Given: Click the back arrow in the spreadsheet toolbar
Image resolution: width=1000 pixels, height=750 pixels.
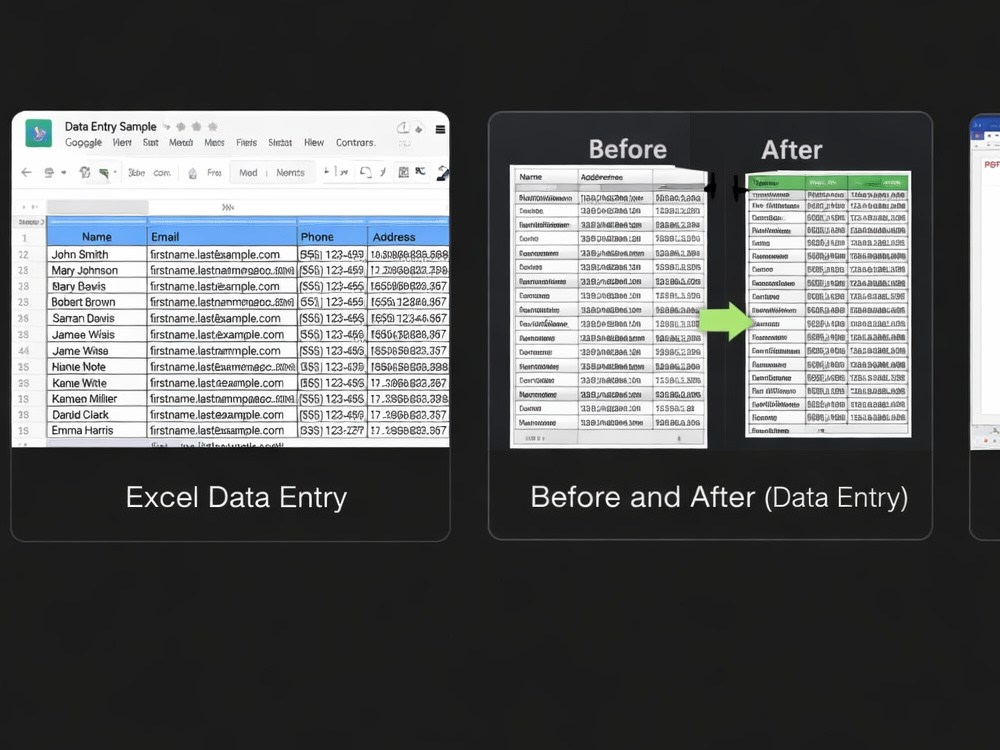Looking at the screenshot, I should click(26, 172).
